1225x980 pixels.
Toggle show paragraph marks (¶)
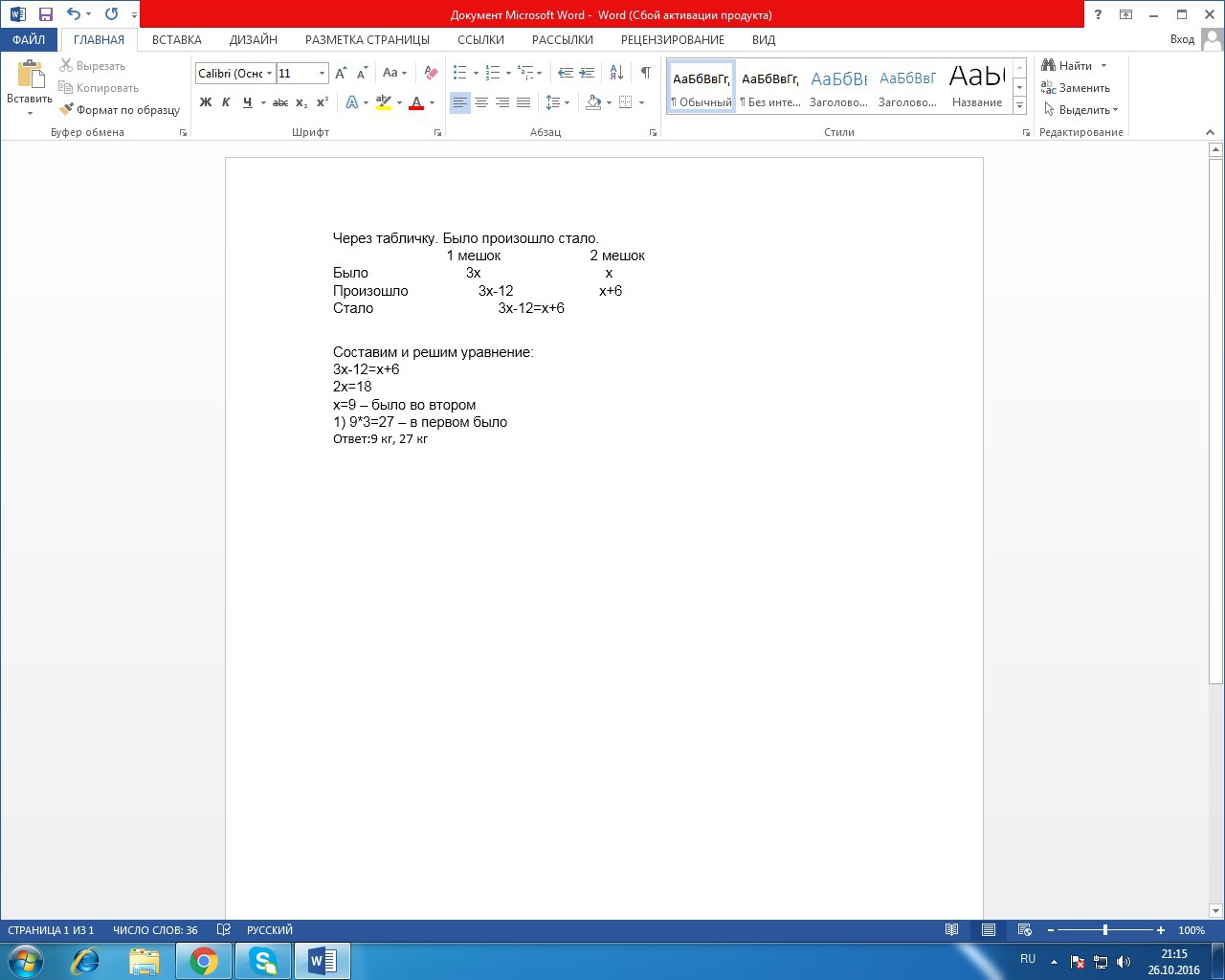tap(646, 73)
